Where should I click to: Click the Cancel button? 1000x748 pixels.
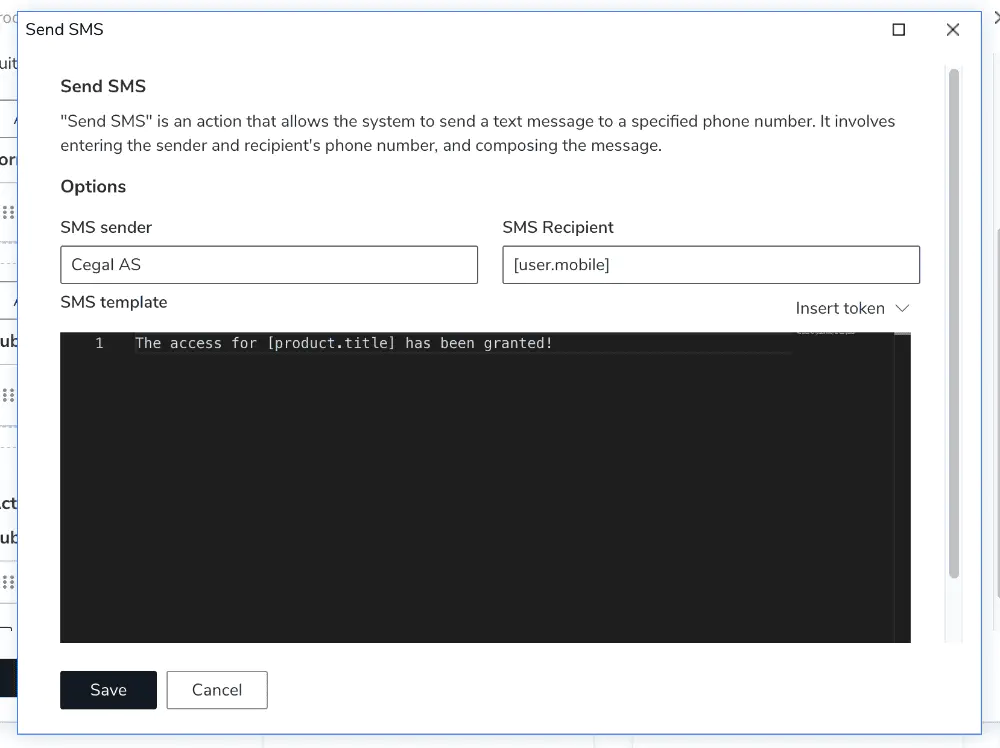click(x=216, y=690)
